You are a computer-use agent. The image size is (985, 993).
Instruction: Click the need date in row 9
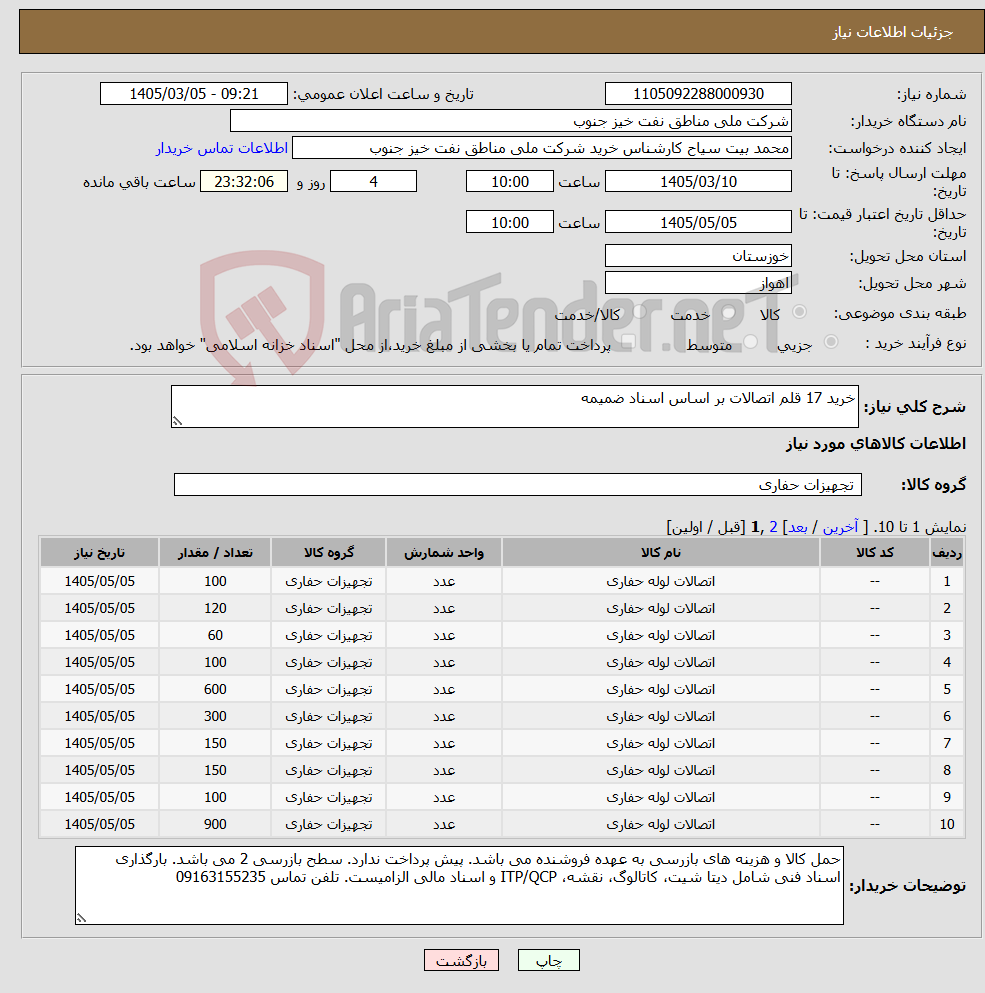click(99, 797)
